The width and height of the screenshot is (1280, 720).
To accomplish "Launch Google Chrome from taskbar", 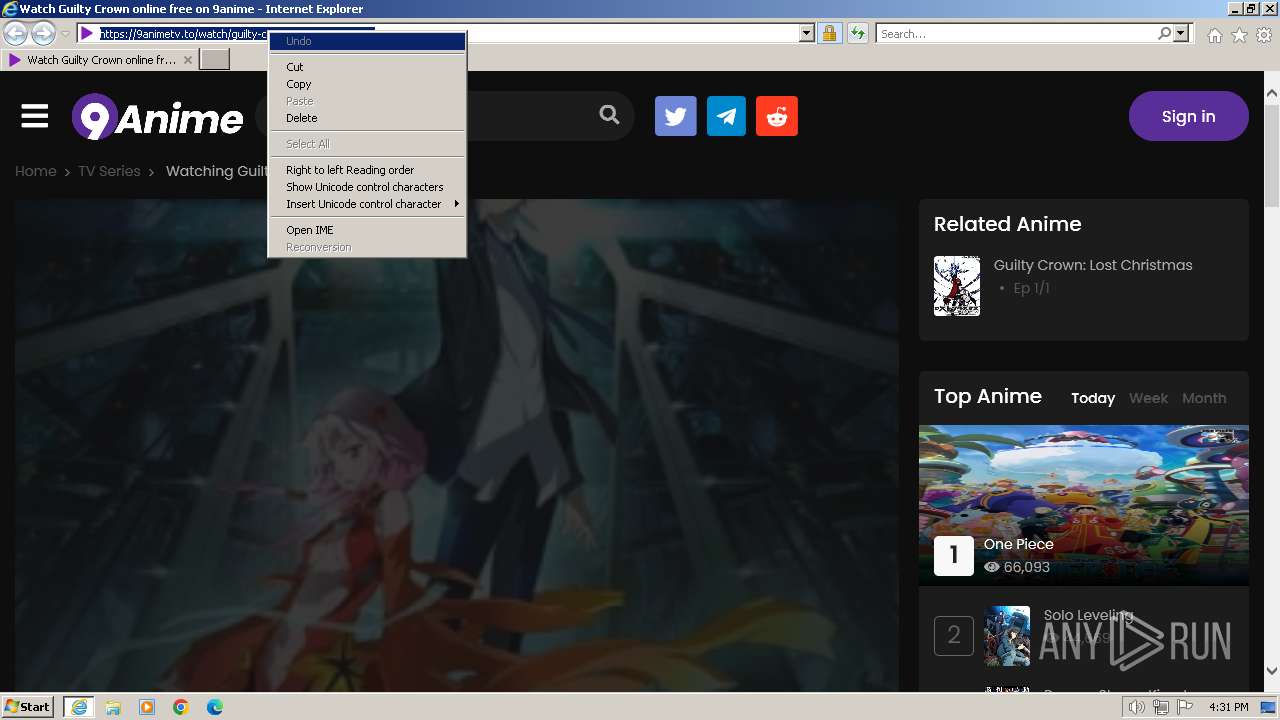I will [181, 707].
